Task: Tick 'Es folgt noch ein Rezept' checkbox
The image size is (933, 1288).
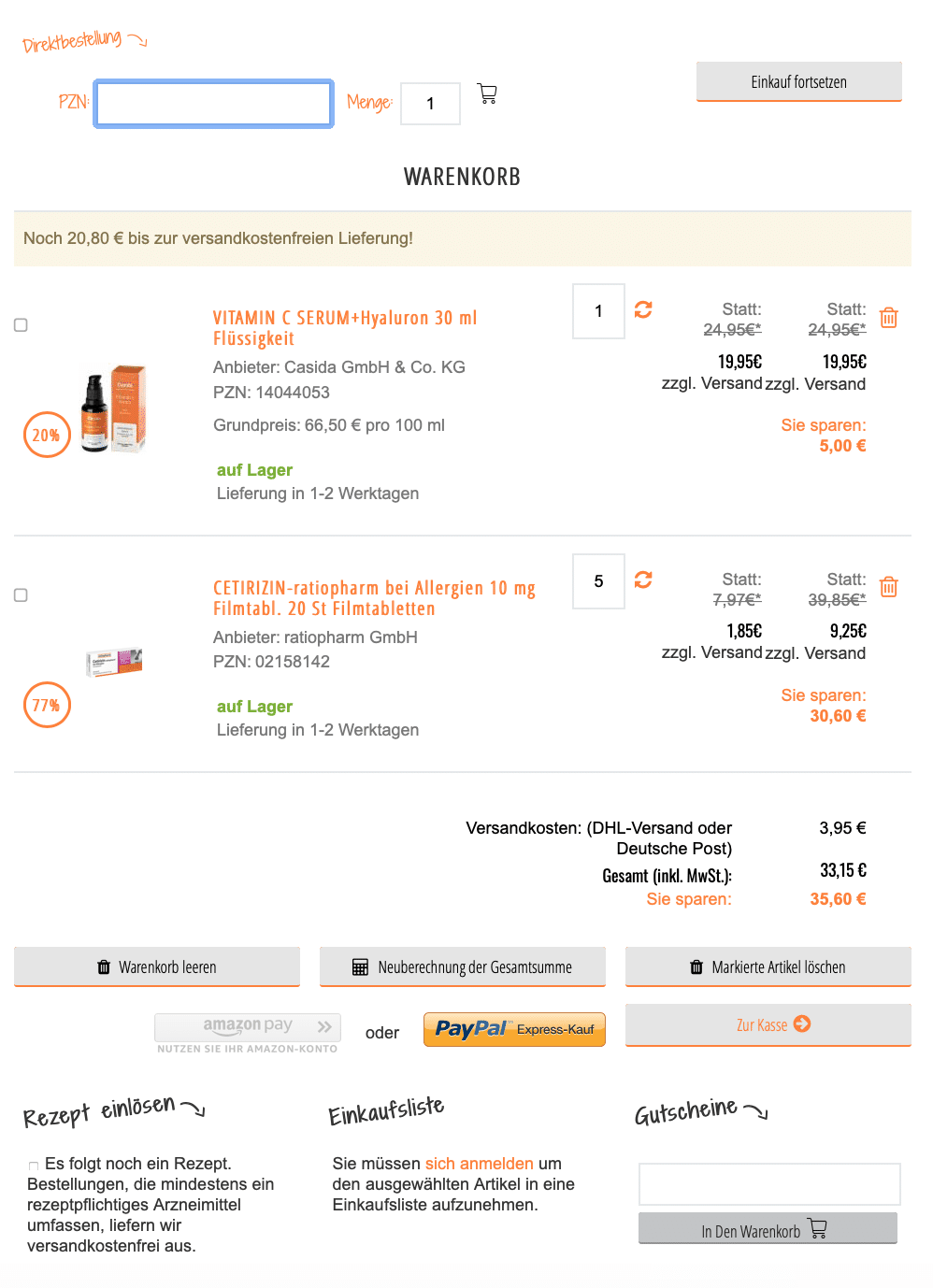Action: point(34,1166)
